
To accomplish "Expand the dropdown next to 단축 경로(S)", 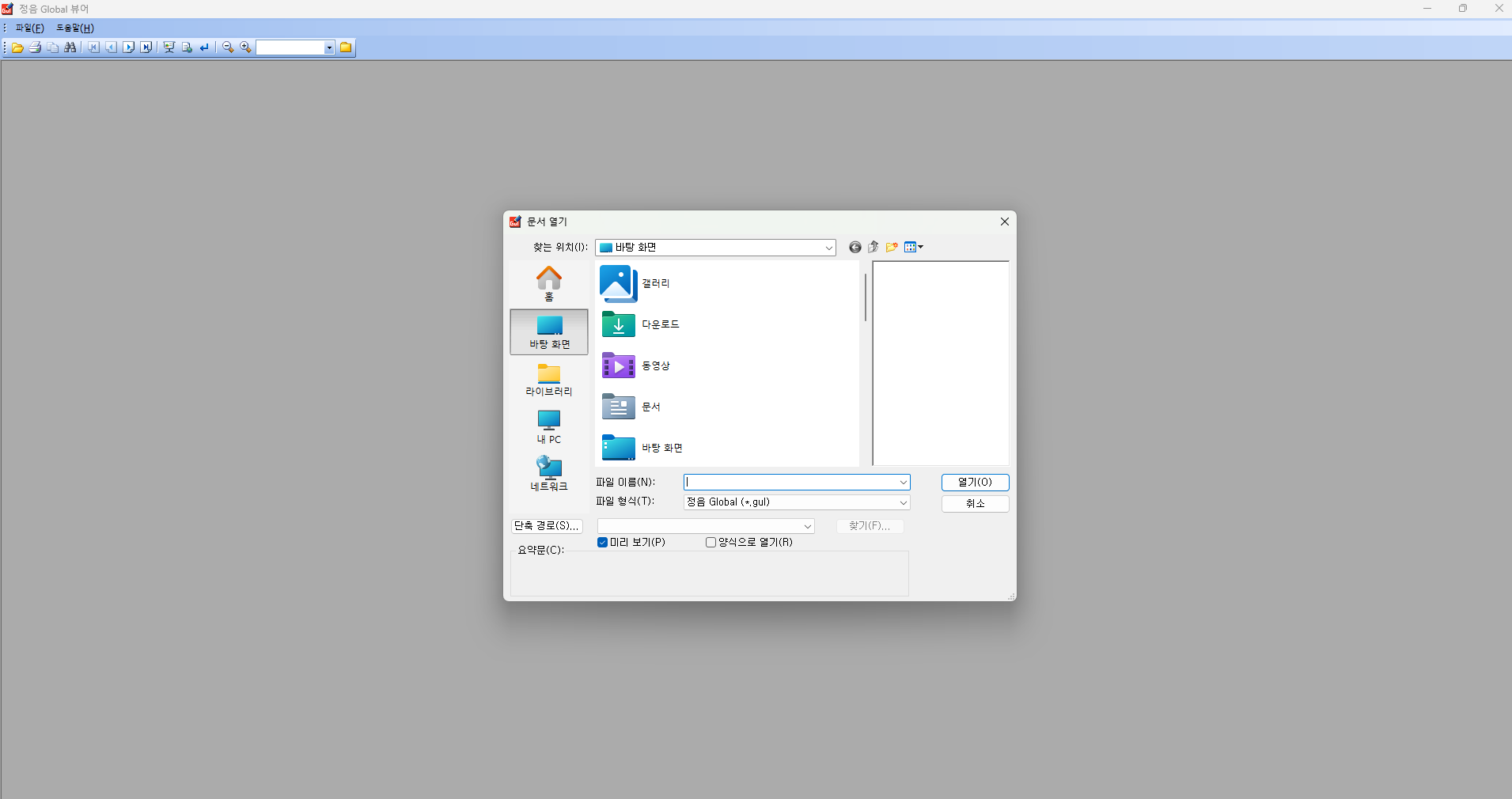I will pyautogui.click(x=808, y=526).
